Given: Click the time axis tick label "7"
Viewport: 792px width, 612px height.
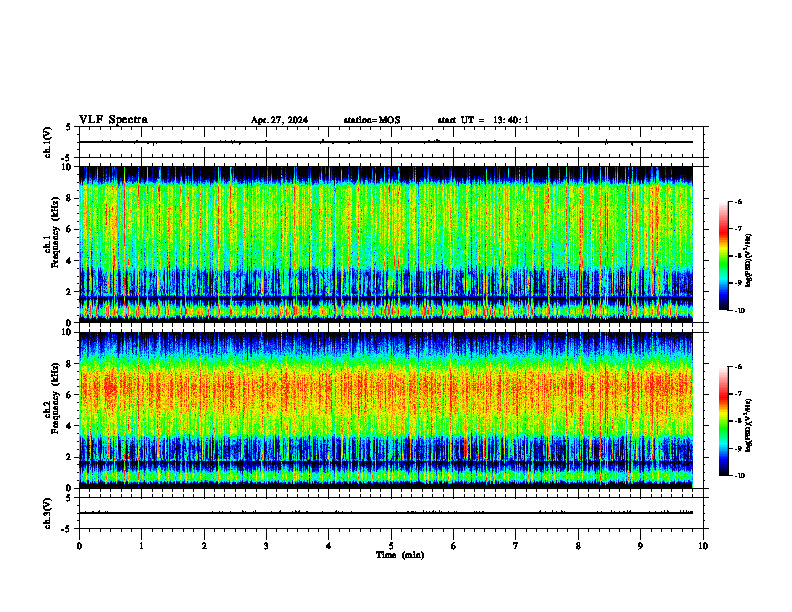Looking at the screenshot, I should coord(516,546).
